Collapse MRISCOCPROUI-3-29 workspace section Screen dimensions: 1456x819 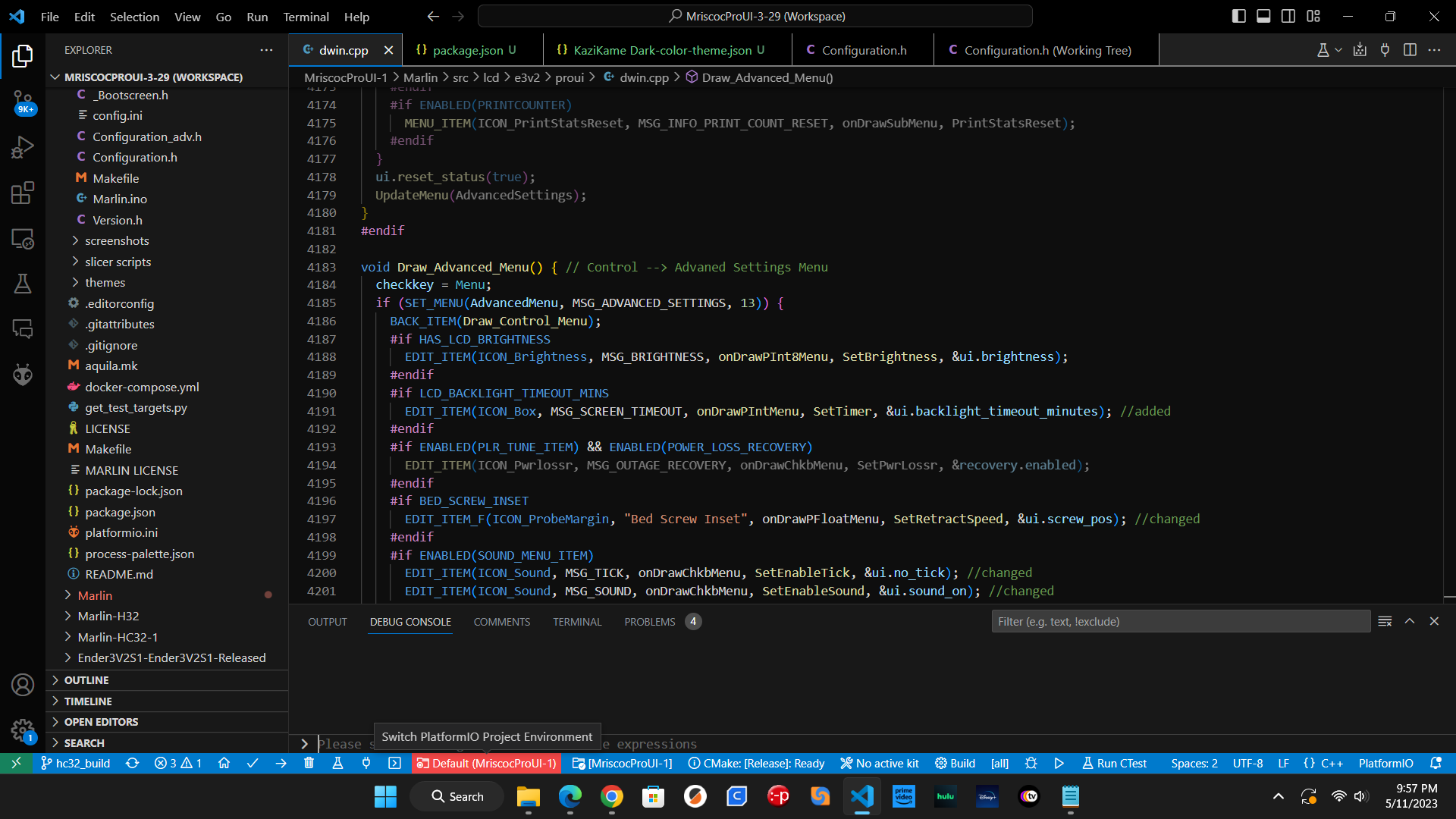click(167, 77)
